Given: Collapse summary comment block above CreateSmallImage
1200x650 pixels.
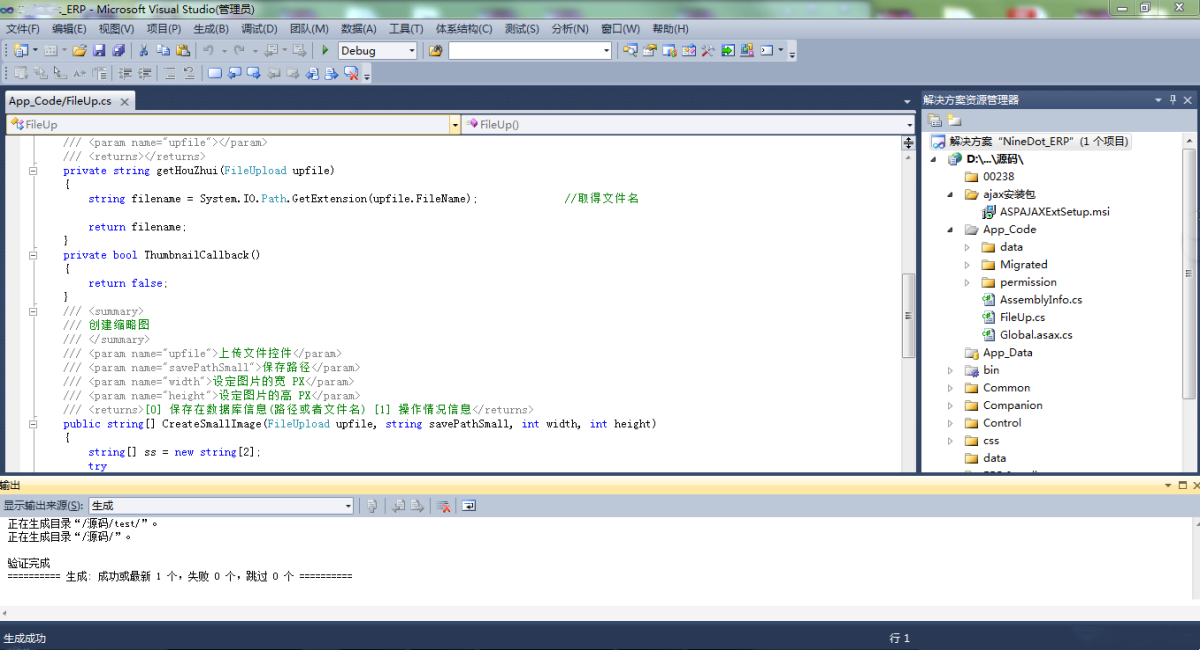Looking at the screenshot, I should pos(33,311).
